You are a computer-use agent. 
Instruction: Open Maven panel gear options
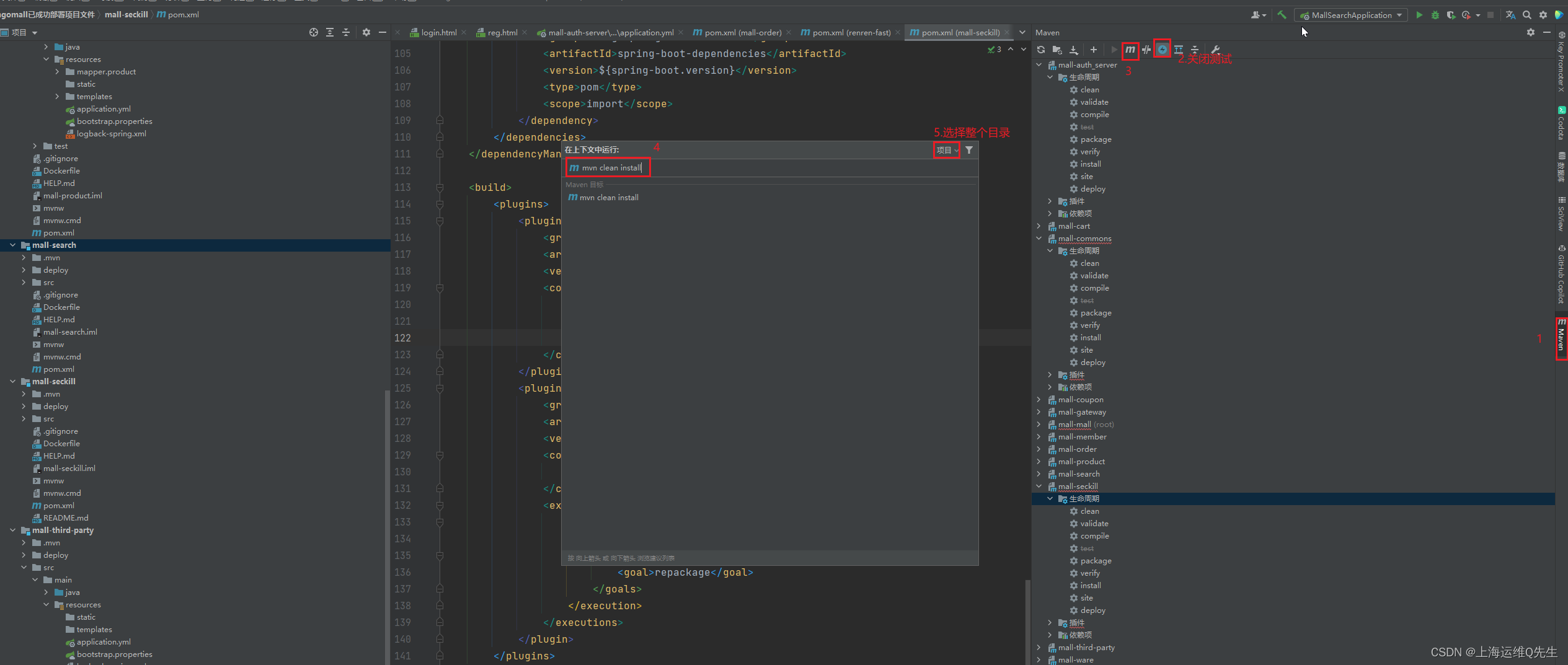[x=1531, y=32]
